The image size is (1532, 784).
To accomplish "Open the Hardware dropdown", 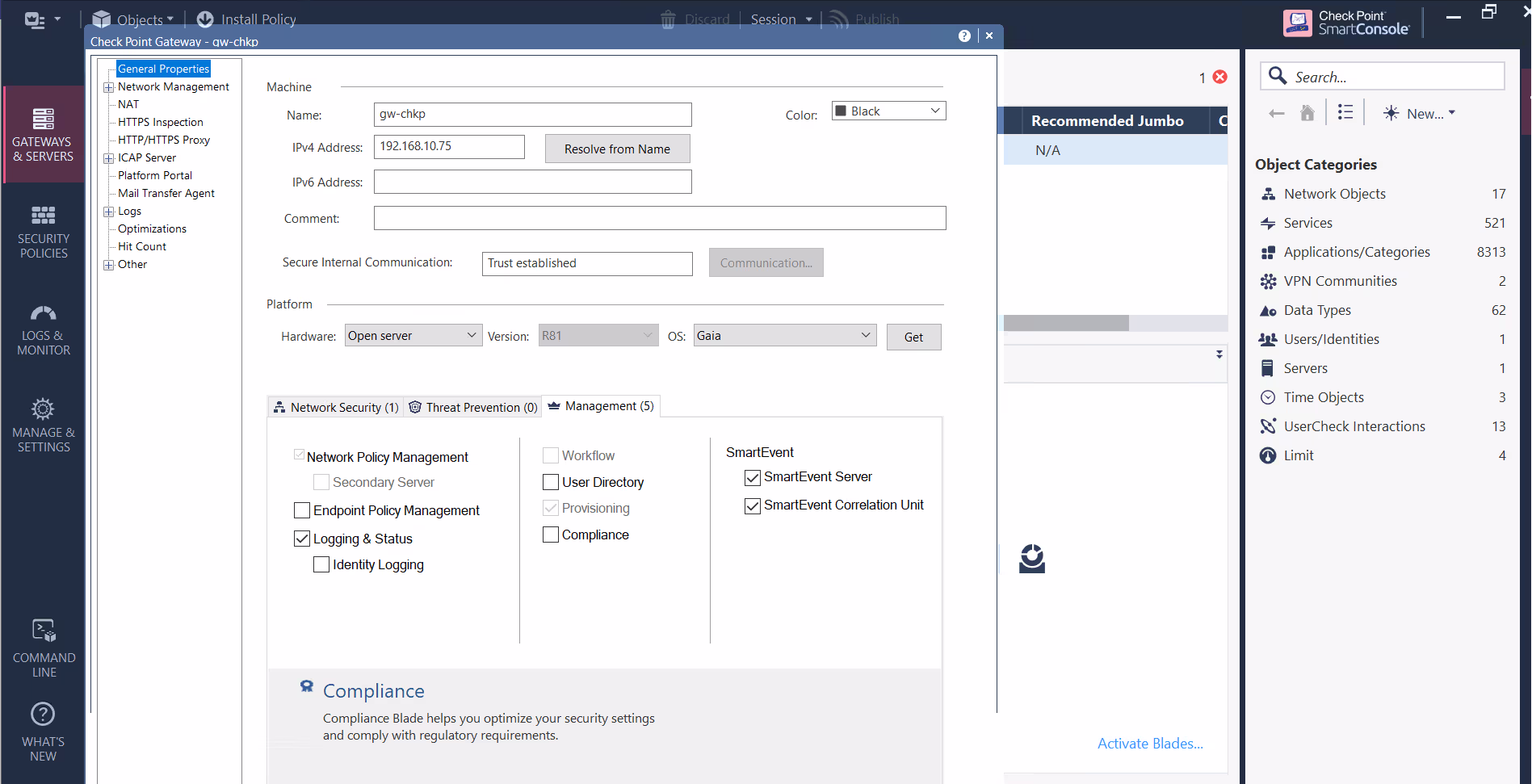I will [x=413, y=335].
